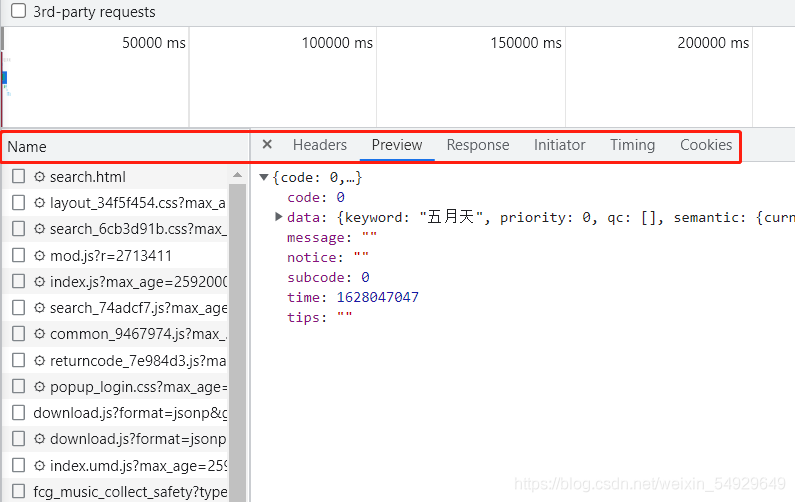
Task: Open the Cookies tab
Action: click(706, 145)
